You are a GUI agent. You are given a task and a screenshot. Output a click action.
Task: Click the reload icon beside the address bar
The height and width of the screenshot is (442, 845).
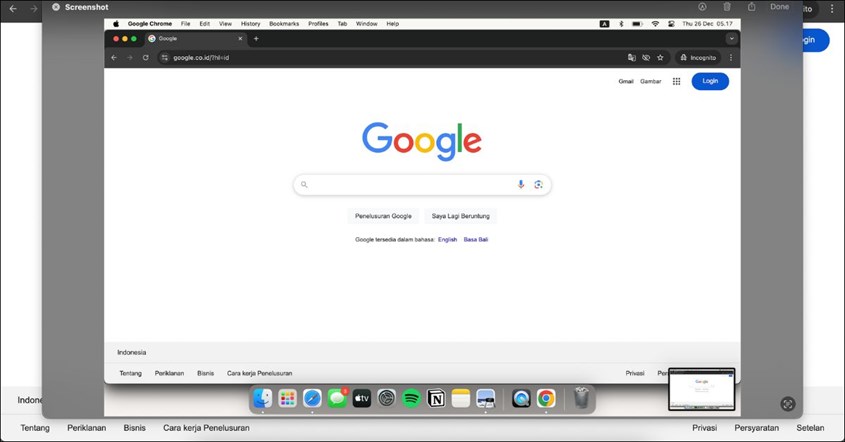click(146, 58)
